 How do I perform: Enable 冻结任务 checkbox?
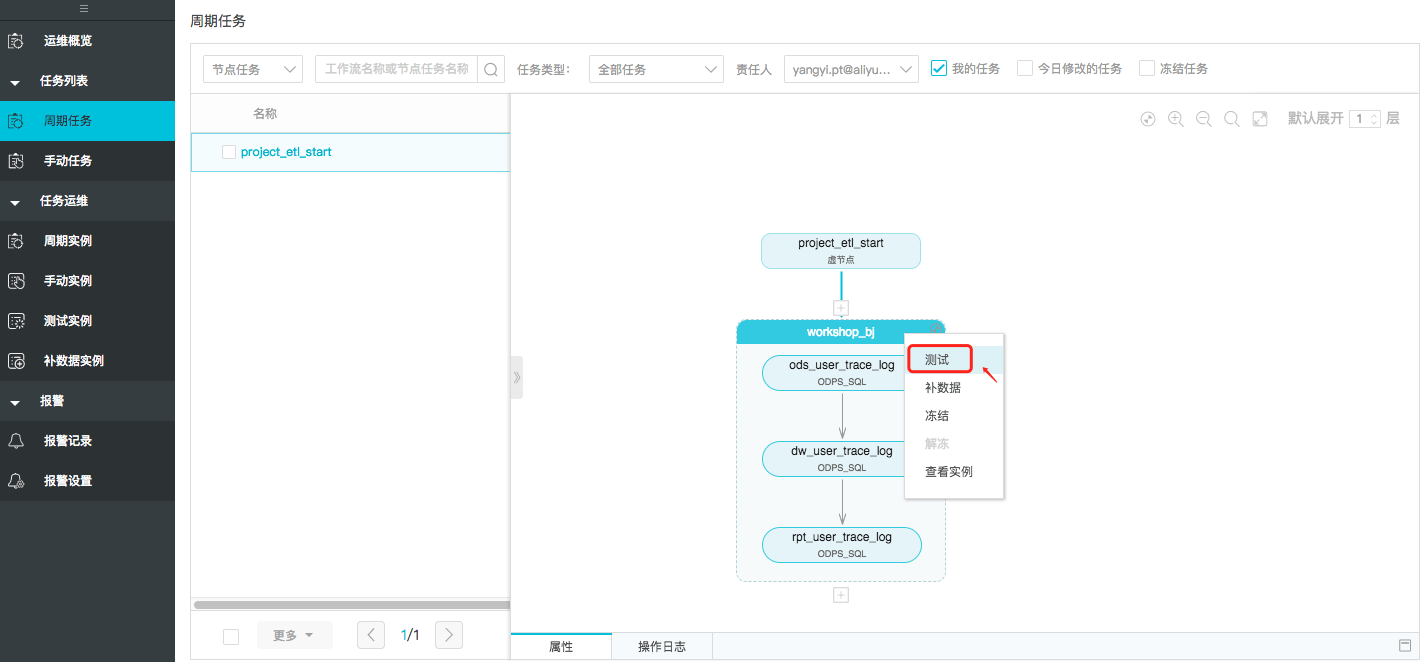[1147, 68]
